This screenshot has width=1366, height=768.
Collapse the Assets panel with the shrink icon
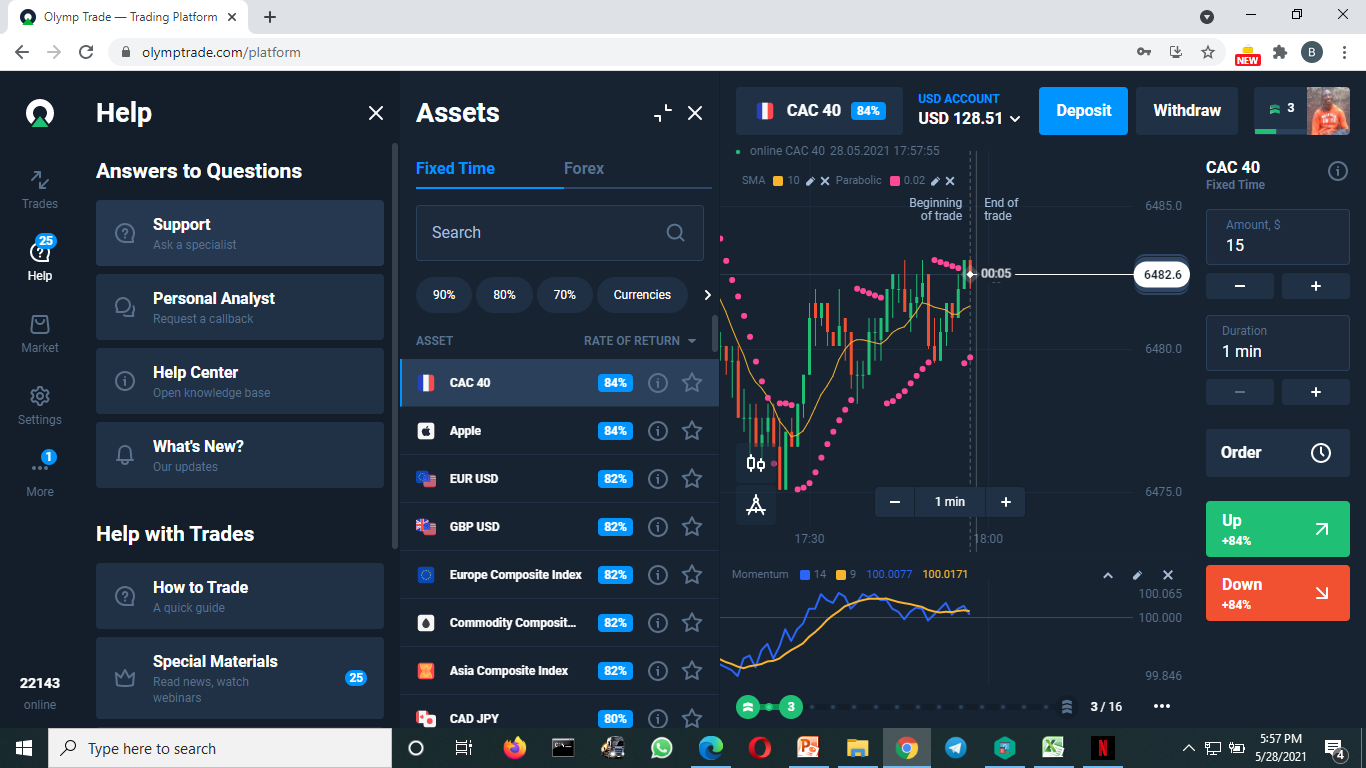663,113
